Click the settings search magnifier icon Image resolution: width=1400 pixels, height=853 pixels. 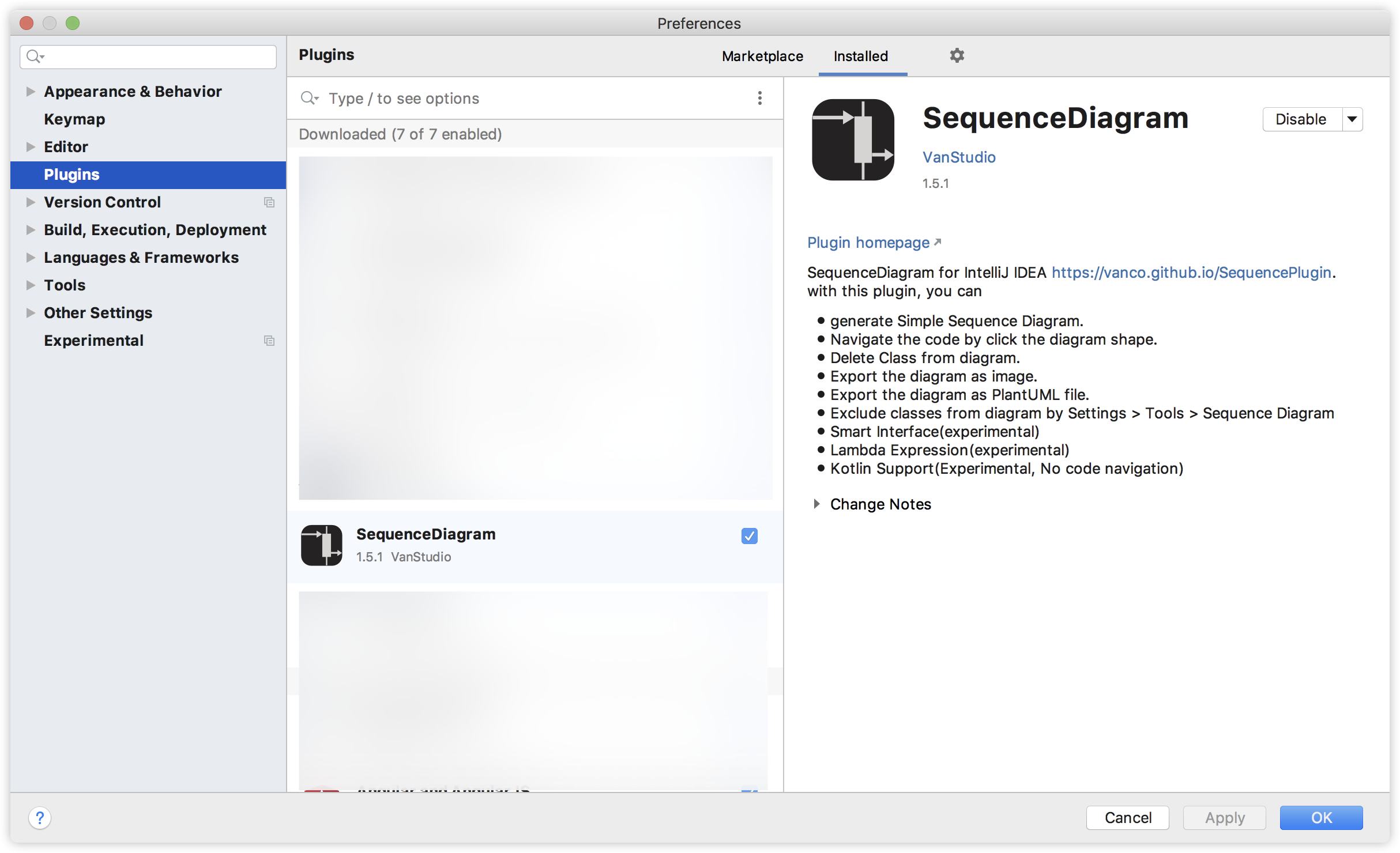tap(35, 56)
